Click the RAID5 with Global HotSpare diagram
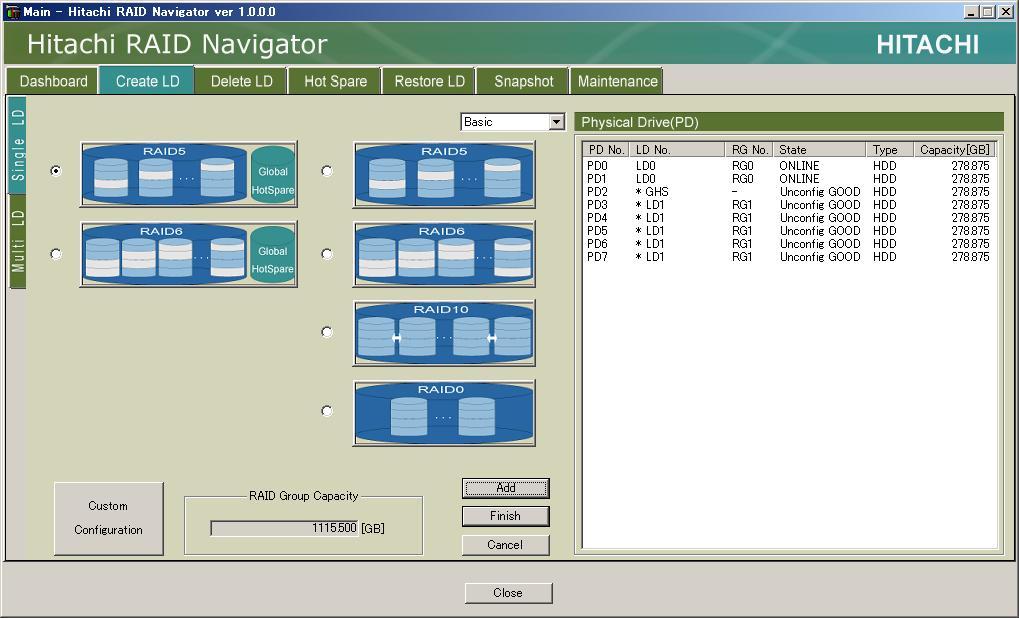The width and height of the screenshot is (1019, 618). click(x=188, y=174)
